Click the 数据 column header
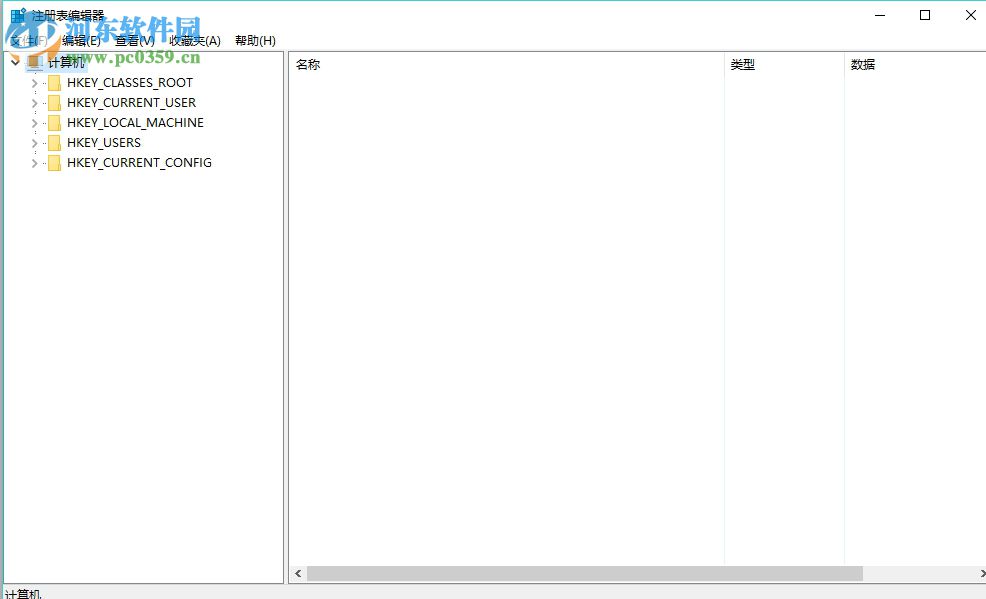The height and width of the screenshot is (599, 986). tap(862, 64)
